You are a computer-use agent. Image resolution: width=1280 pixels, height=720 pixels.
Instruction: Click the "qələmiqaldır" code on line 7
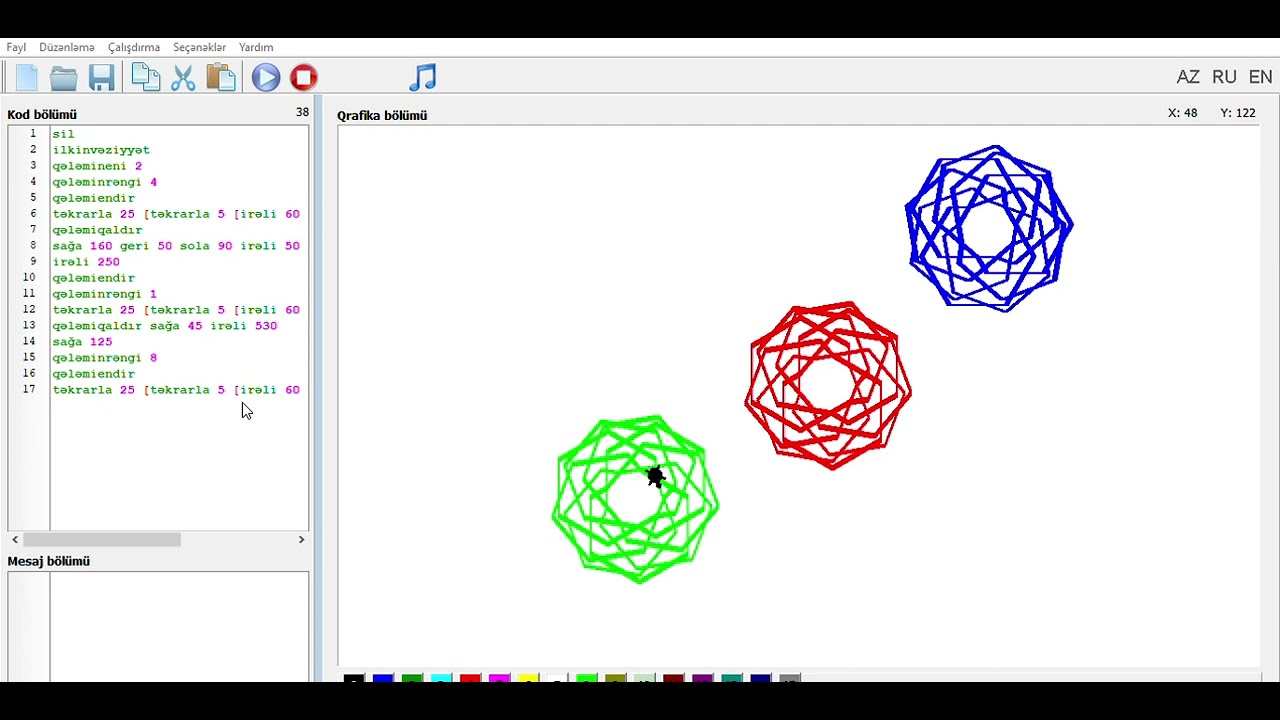[x=97, y=230]
